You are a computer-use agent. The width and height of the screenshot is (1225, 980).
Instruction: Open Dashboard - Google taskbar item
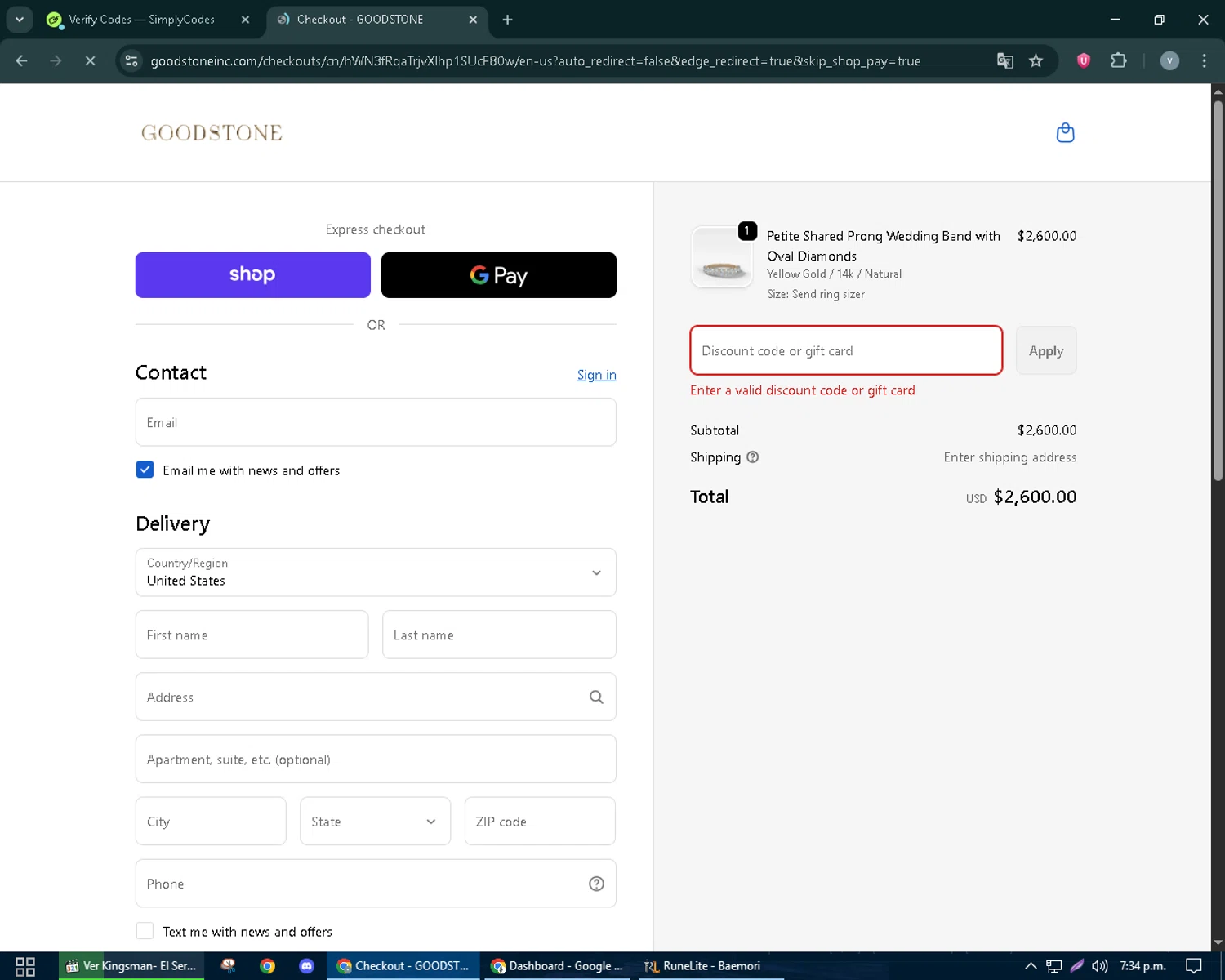pyautogui.click(x=556, y=966)
